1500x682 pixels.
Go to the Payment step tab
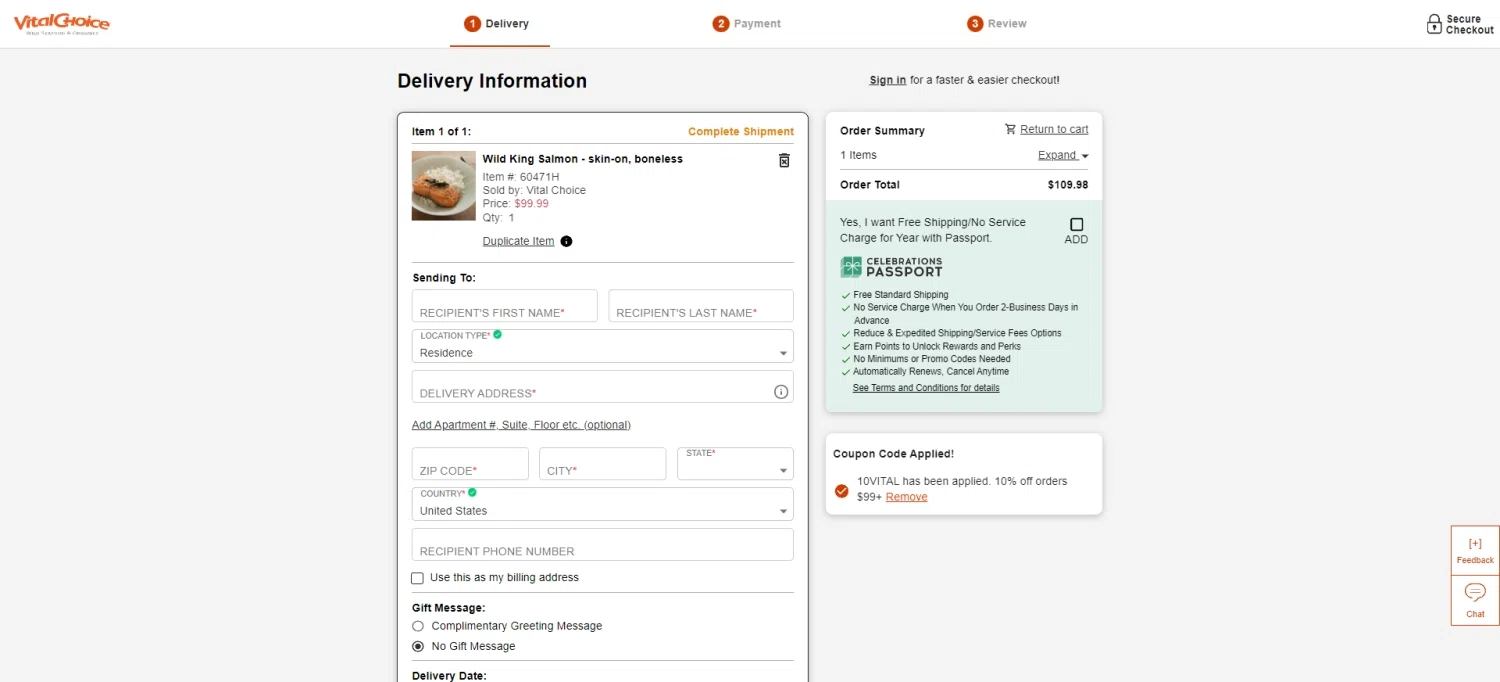point(746,24)
